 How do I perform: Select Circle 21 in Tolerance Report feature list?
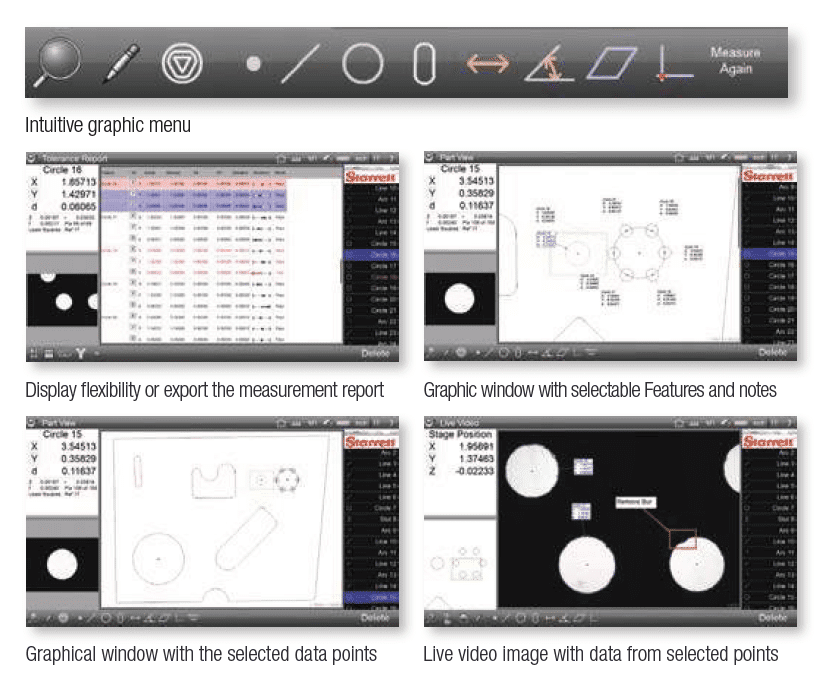(371, 310)
